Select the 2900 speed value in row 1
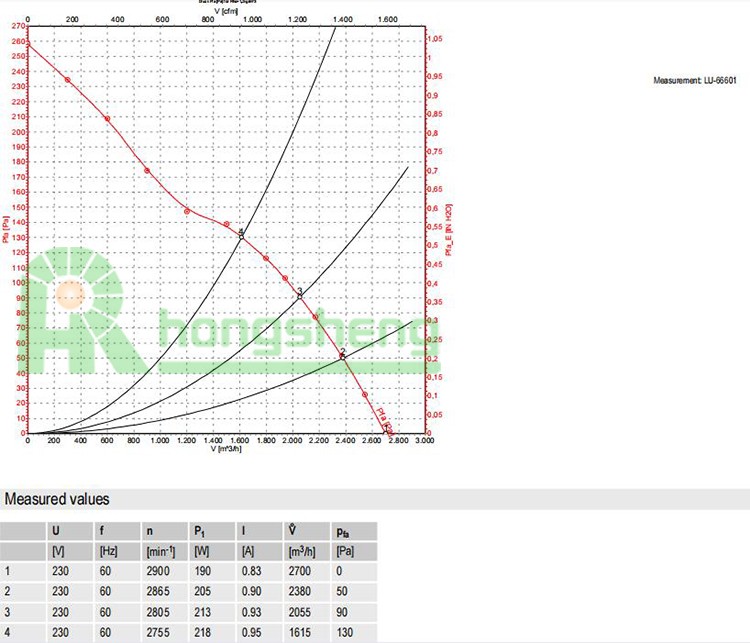Image resolution: width=750 pixels, height=643 pixels. click(159, 571)
